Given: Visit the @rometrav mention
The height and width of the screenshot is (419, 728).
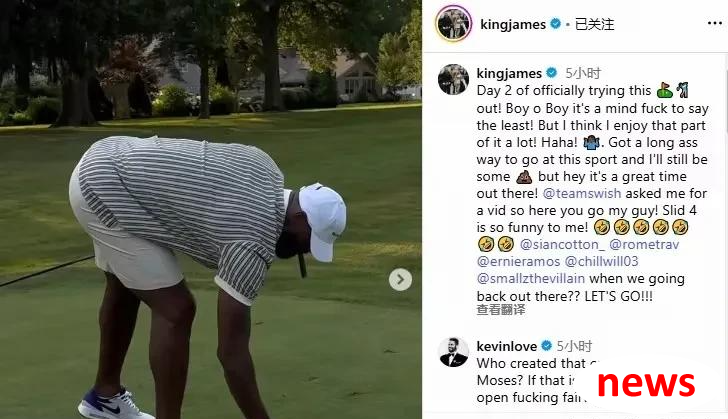Looking at the screenshot, I should click(644, 244).
